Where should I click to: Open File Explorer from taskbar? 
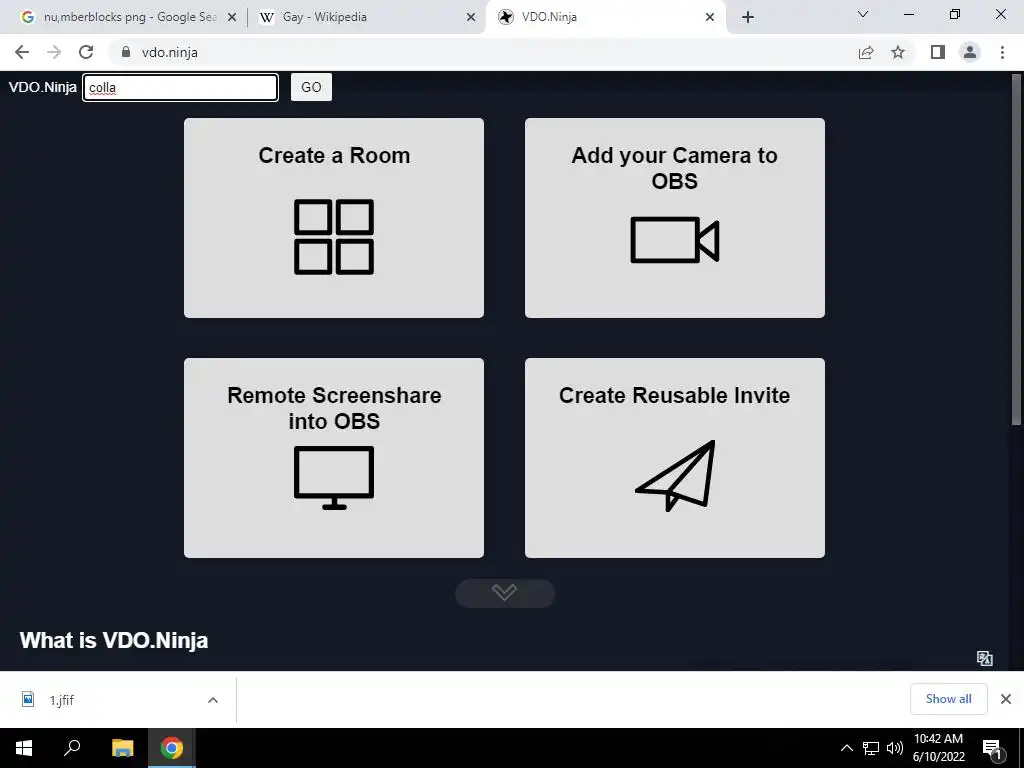122,748
